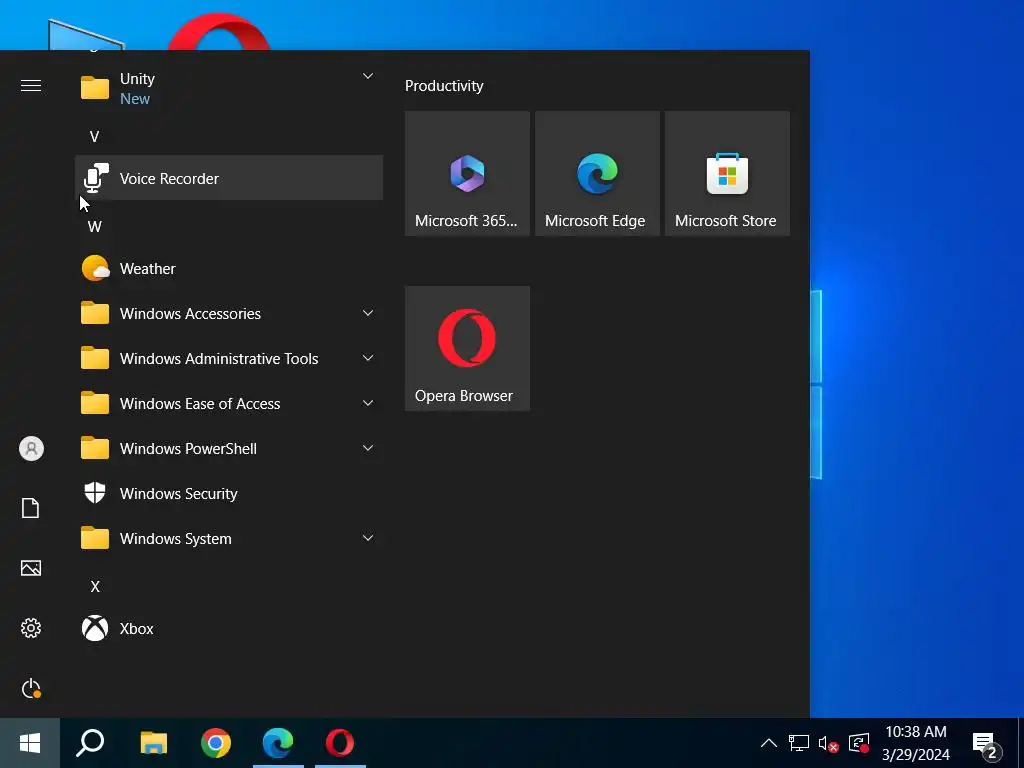The height and width of the screenshot is (768, 1024).
Task: Open the Unity folder entry
Action: [x=229, y=88]
